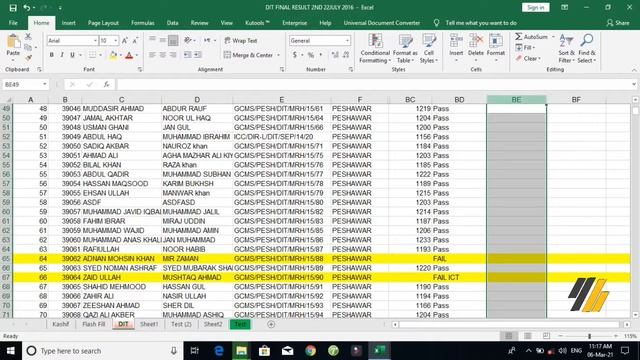Open Conditional Formatting menu
640x360 pixels.
[375, 48]
